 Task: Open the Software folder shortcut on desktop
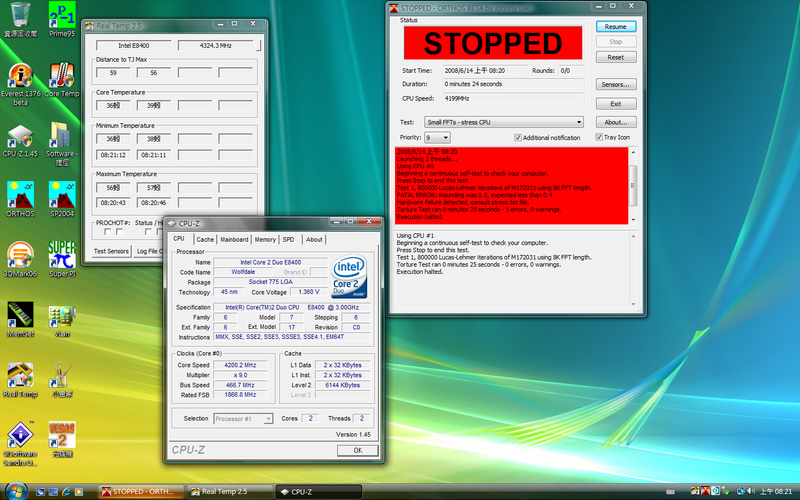pyautogui.click(x=62, y=144)
